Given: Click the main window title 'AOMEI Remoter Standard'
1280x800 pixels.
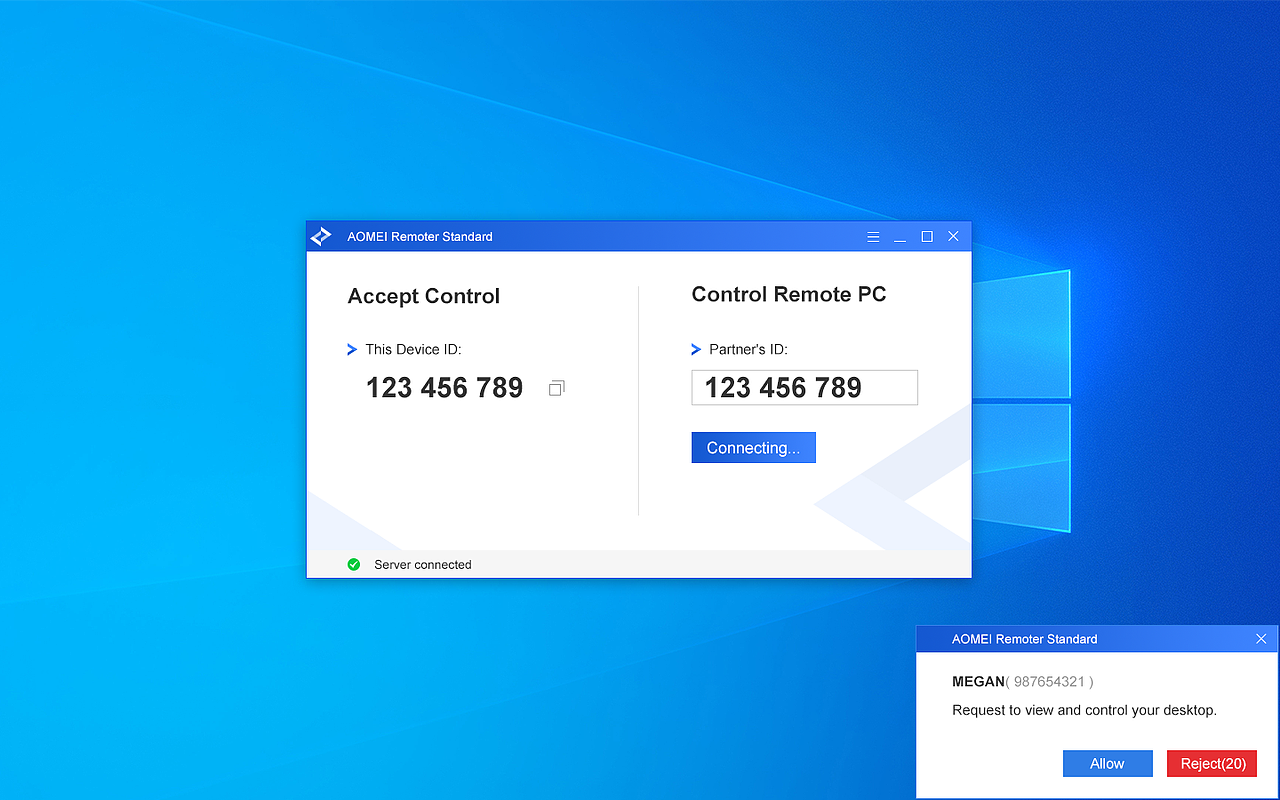Looking at the screenshot, I should (420, 237).
